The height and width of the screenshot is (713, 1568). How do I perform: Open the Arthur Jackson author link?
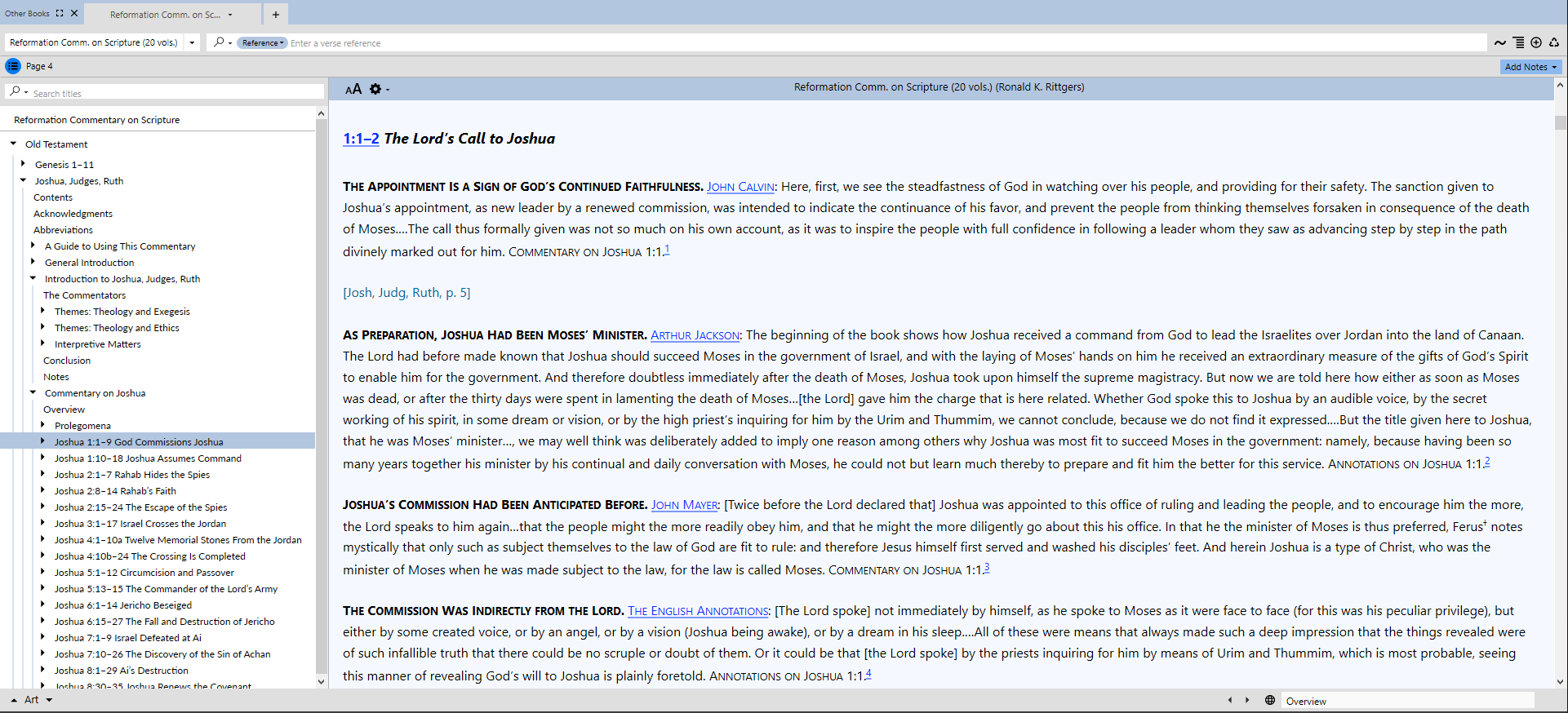coord(695,335)
